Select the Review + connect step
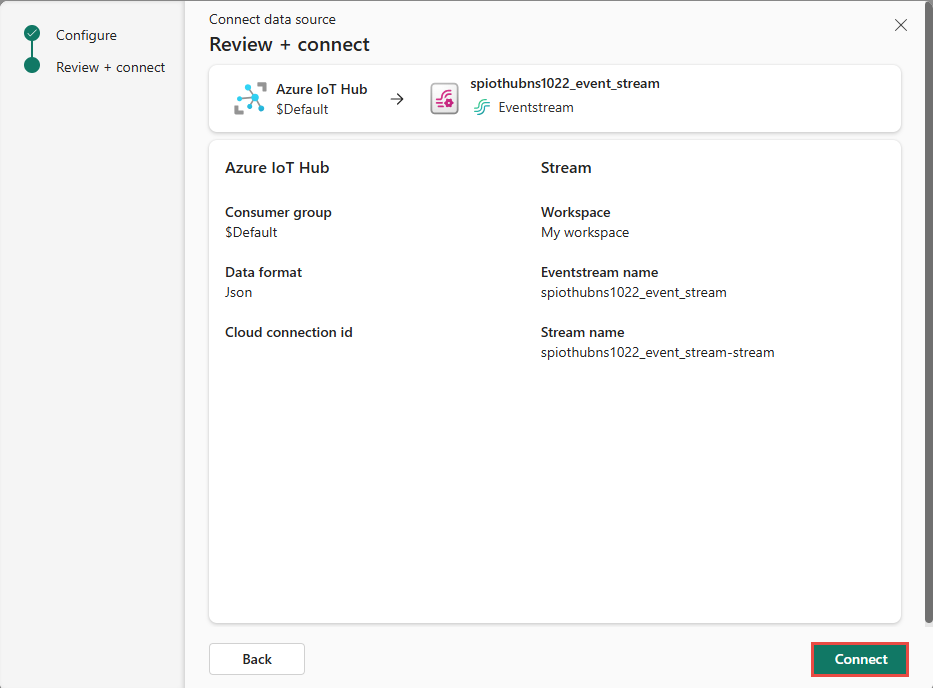The image size is (933, 688). coord(111,67)
